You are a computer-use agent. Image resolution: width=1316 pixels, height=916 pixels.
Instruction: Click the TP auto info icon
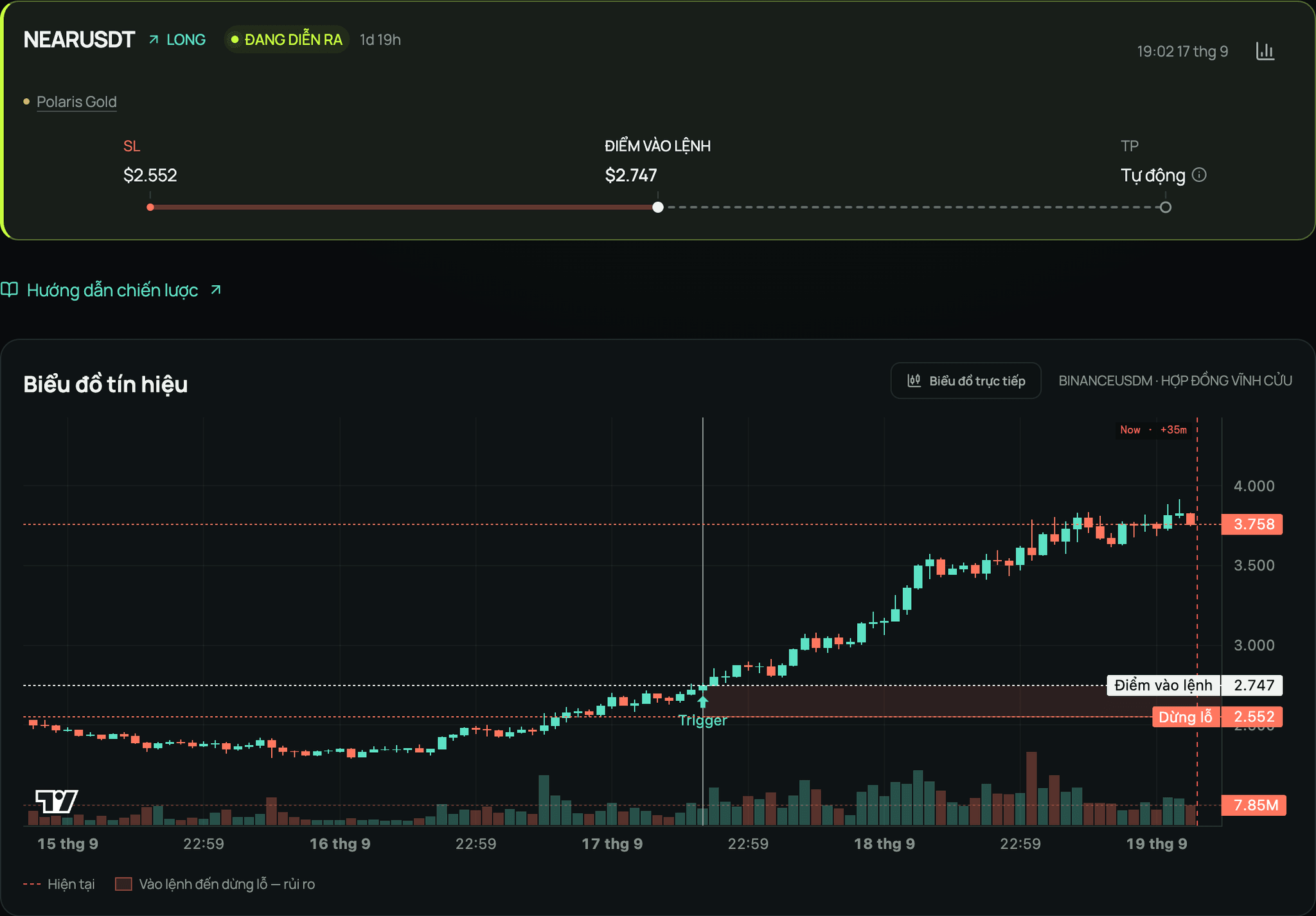pos(1199,175)
